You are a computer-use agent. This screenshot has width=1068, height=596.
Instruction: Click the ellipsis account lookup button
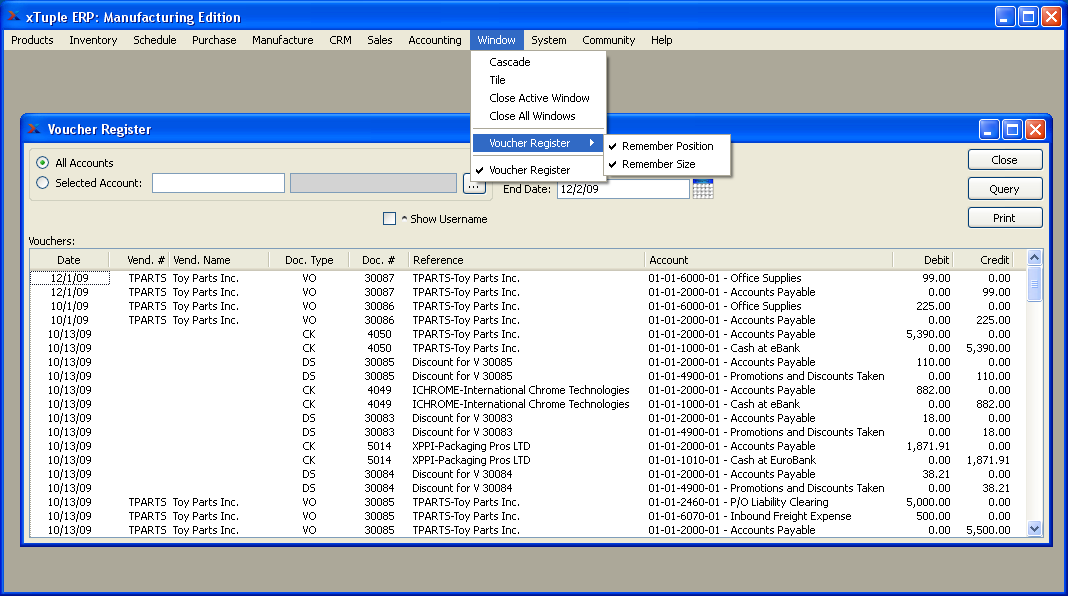(x=475, y=184)
